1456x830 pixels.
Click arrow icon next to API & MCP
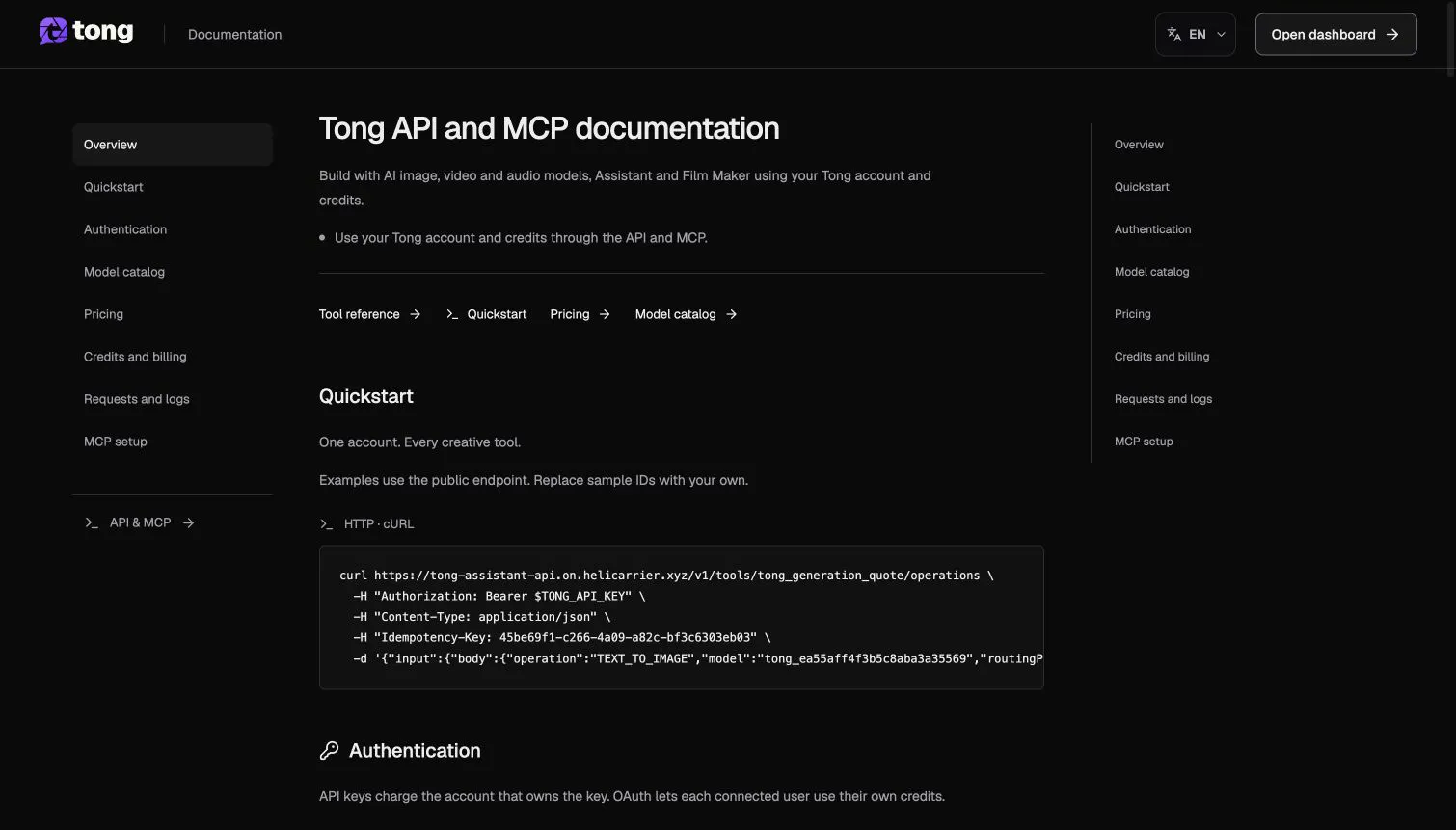pyautogui.click(x=189, y=522)
